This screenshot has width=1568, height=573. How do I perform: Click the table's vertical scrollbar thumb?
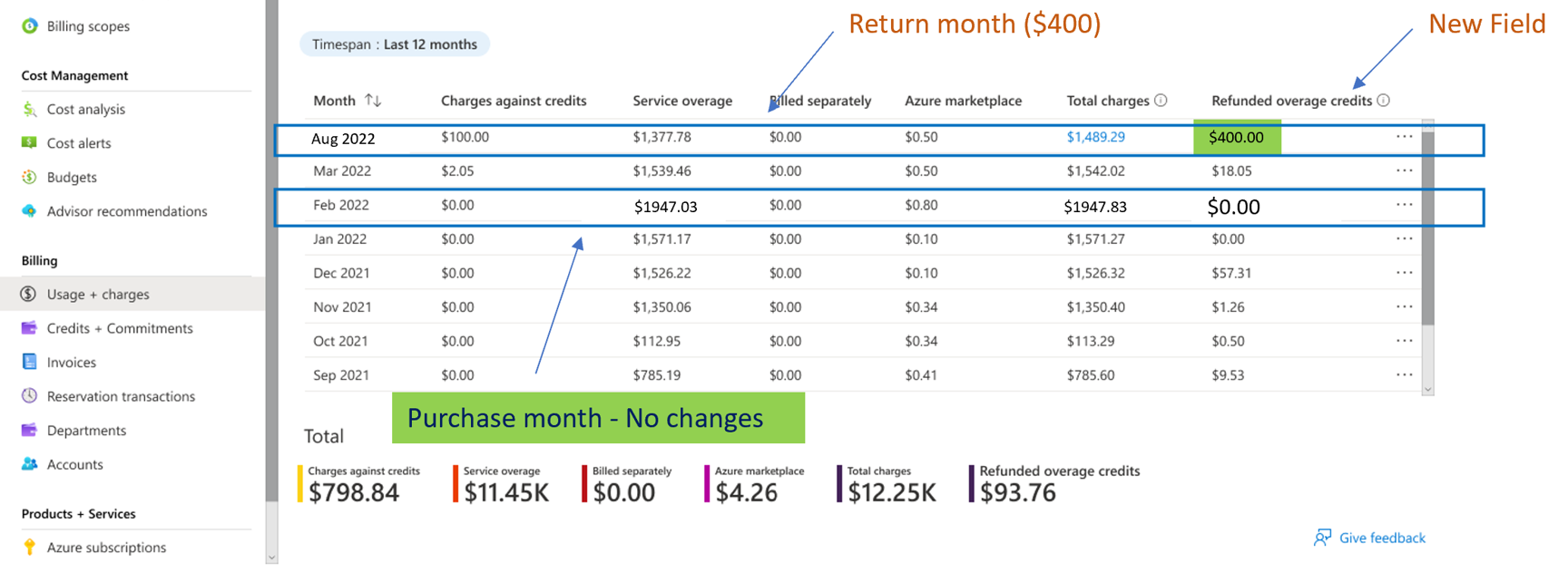(x=1427, y=227)
